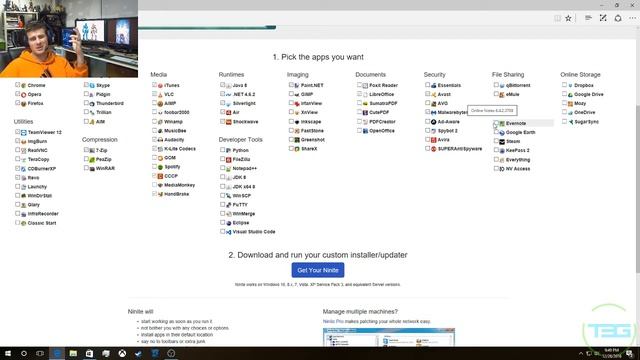This screenshot has height=360, width=640.
Task: Select the MediaMonkey label text
Action: pyautogui.click(x=180, y=185)
